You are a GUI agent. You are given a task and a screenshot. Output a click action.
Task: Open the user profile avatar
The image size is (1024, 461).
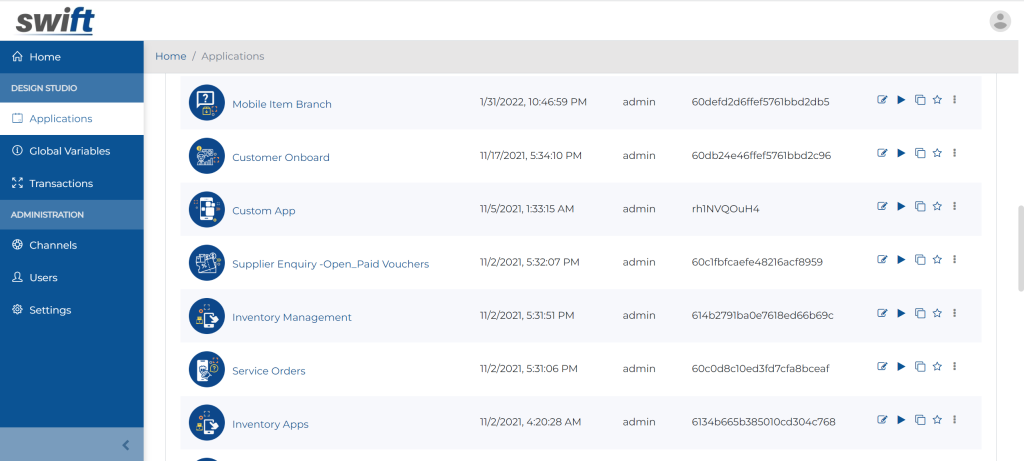999,20
